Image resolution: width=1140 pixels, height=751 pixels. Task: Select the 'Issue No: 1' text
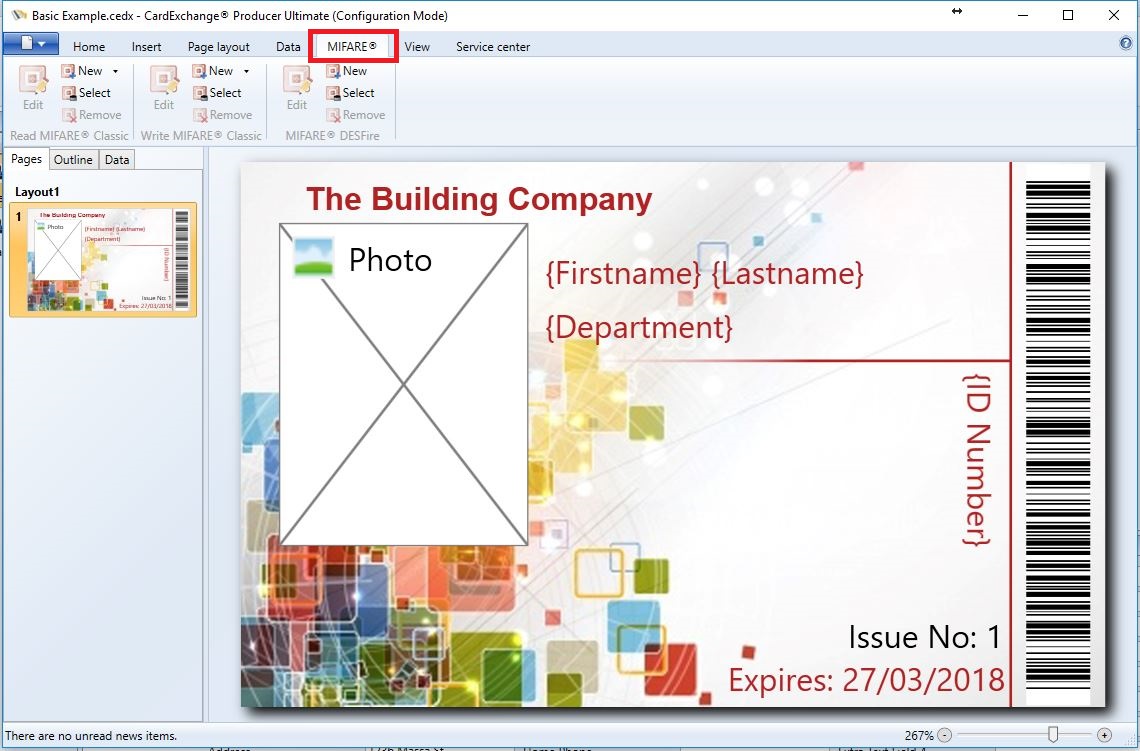click(925, 638)
